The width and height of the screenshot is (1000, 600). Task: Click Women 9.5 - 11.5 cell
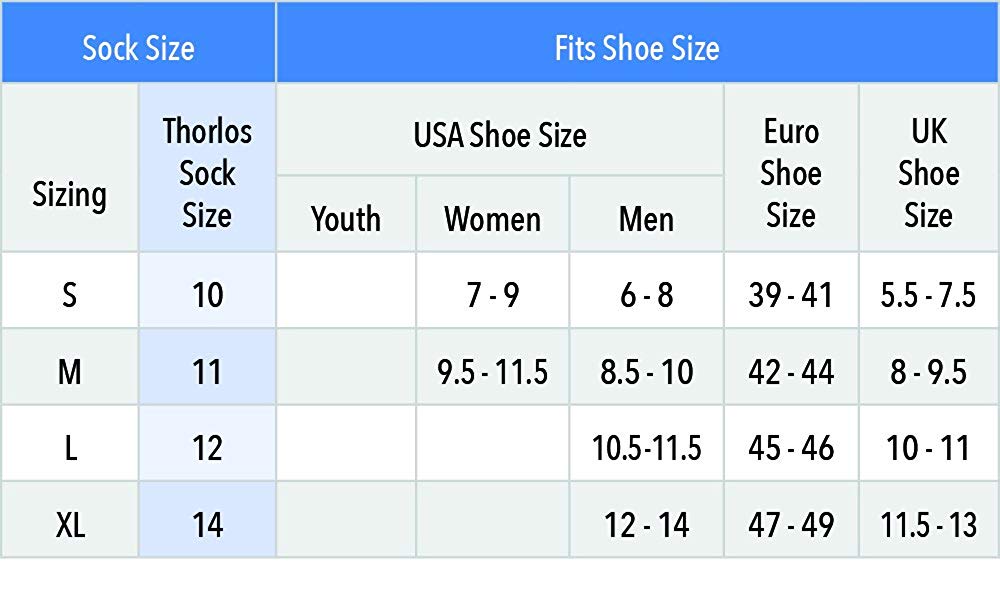tap(492, 367)
